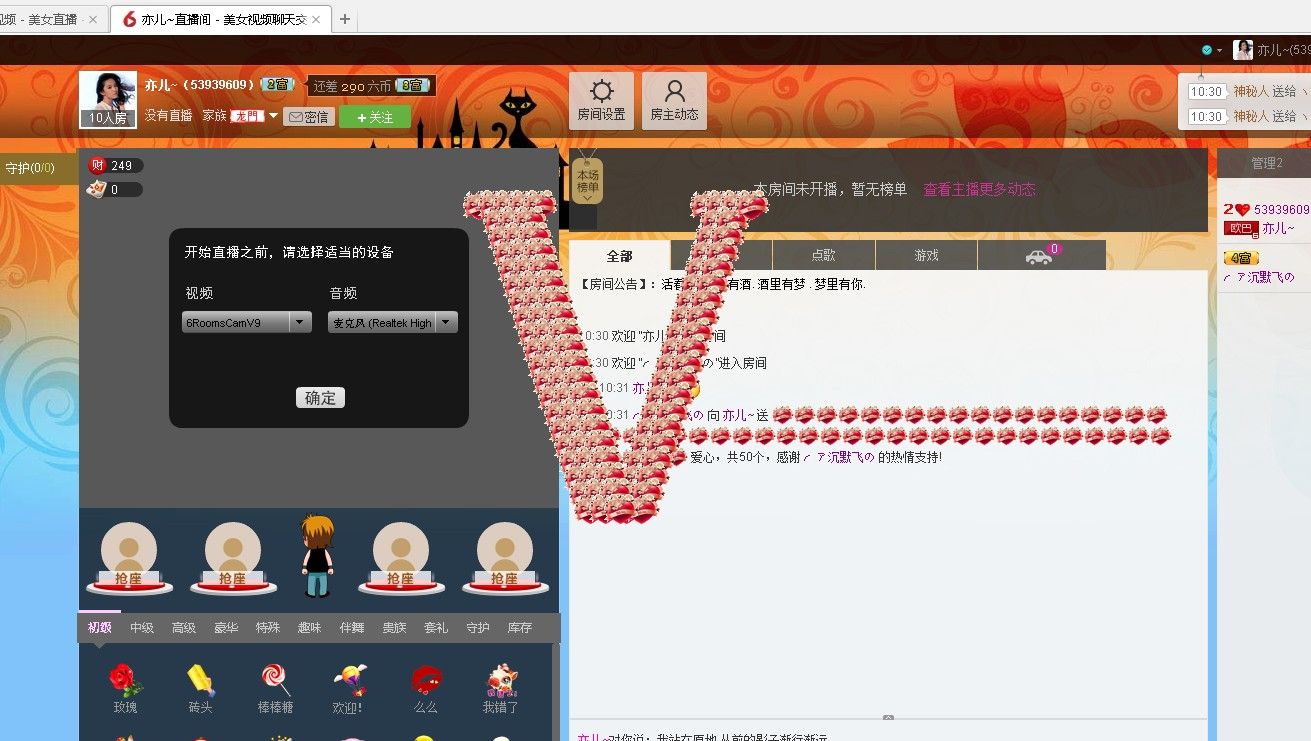Open the 伴舞 gift tab
The image size is (1311, 741).
coord(352,628)
